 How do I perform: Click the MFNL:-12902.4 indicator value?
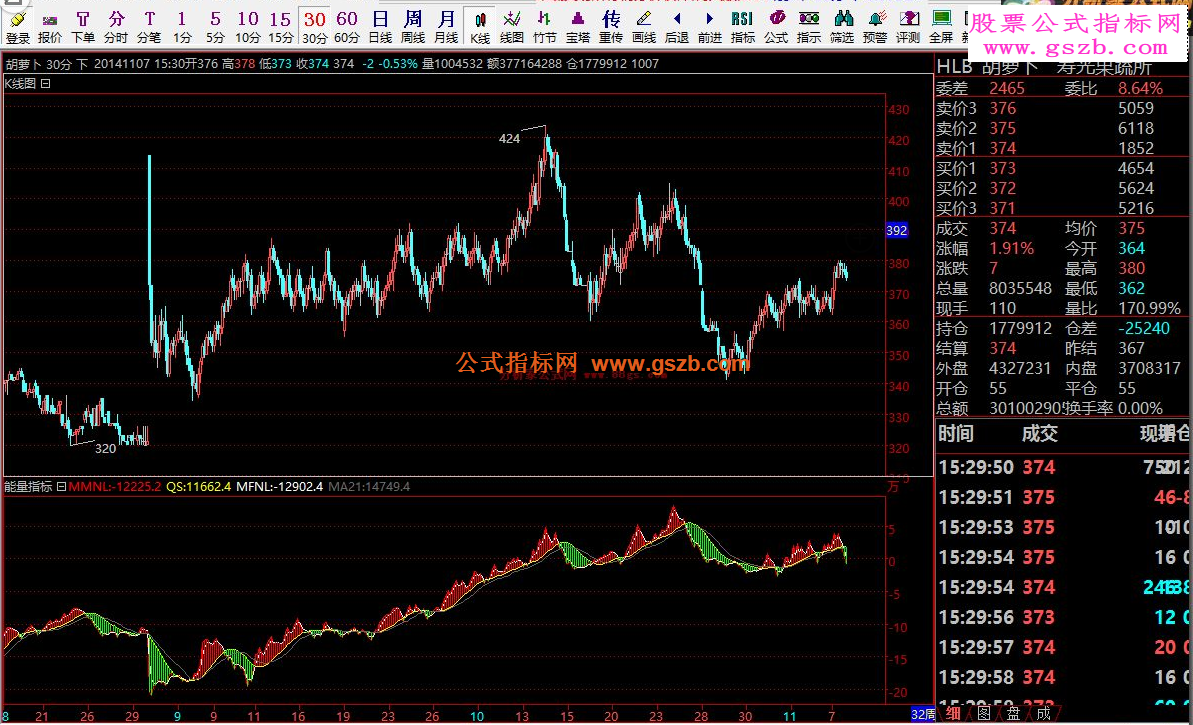click(279, 486)
